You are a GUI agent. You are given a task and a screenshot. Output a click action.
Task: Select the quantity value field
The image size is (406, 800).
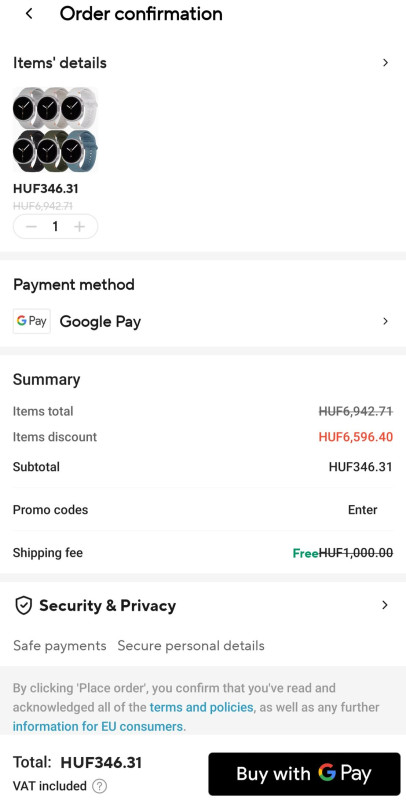tap(55, 227)
